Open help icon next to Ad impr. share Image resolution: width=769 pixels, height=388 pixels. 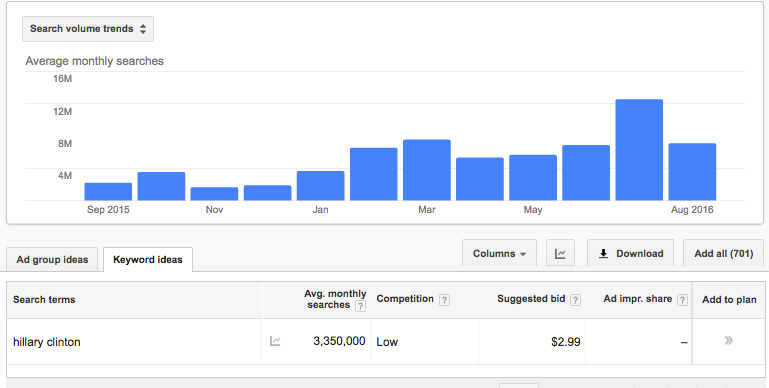click(x=682, y=300)
